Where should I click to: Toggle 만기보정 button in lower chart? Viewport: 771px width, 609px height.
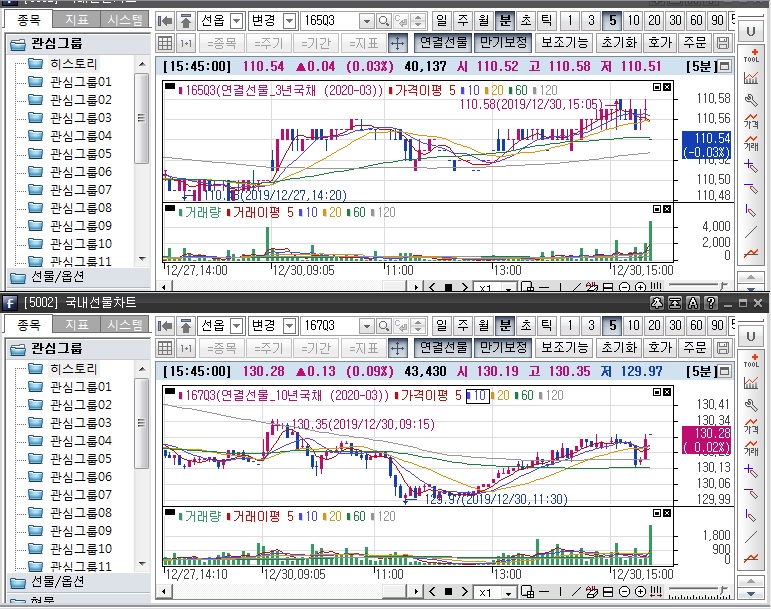503,348
